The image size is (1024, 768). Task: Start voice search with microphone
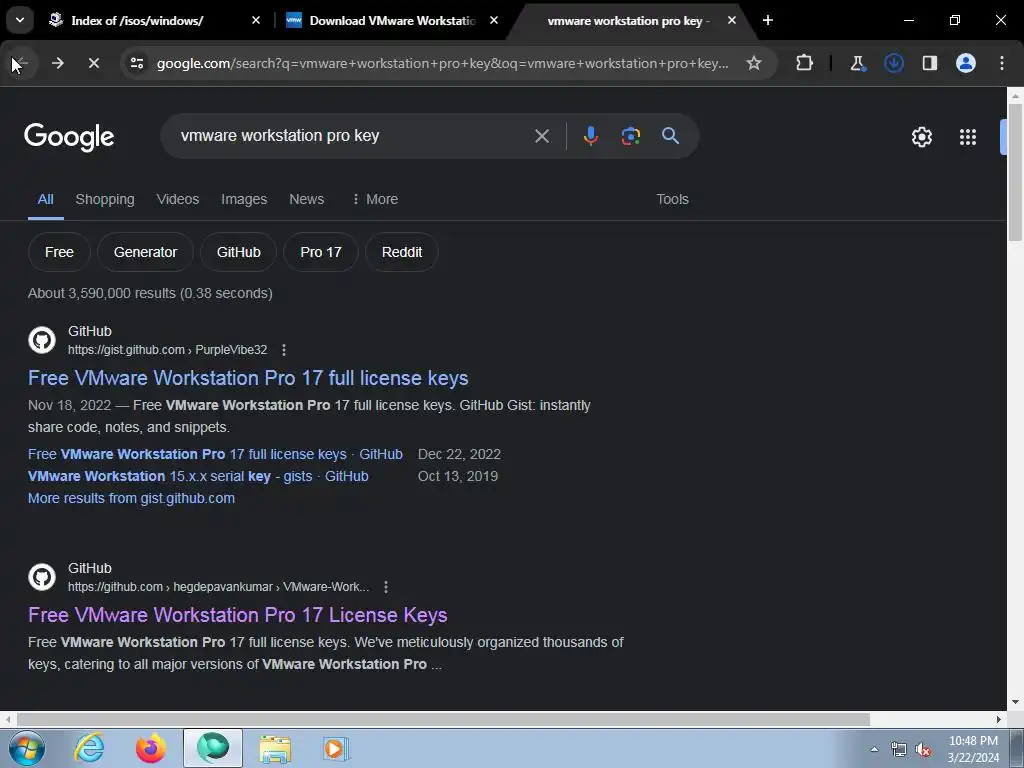click(x=590, y=136)
